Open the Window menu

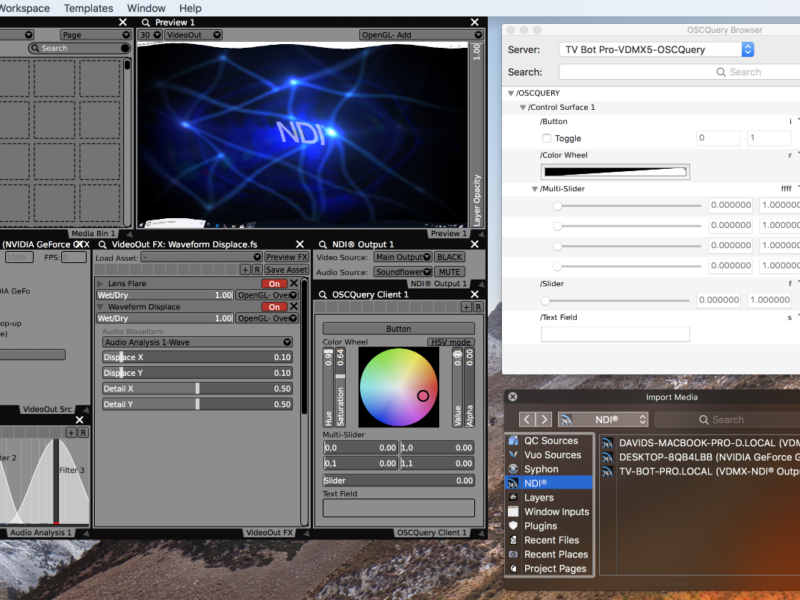(146, 8)
